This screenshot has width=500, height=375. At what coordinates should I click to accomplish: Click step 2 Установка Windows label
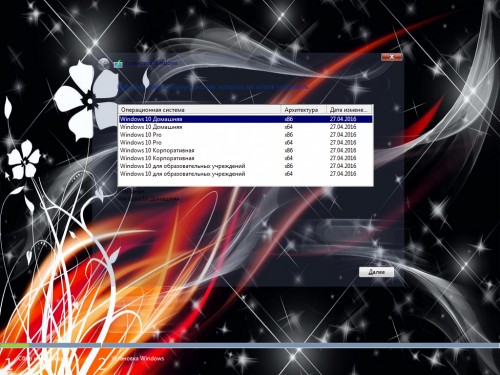pos(138,359)
